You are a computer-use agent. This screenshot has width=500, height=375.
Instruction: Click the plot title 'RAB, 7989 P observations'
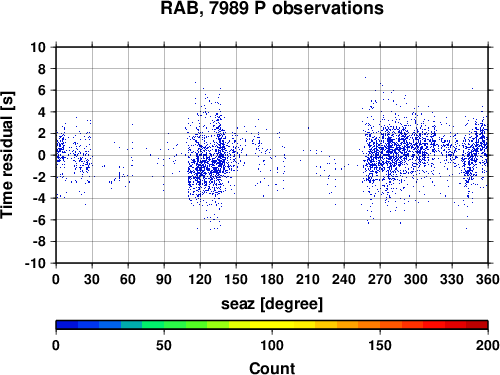tap(272, 8)
